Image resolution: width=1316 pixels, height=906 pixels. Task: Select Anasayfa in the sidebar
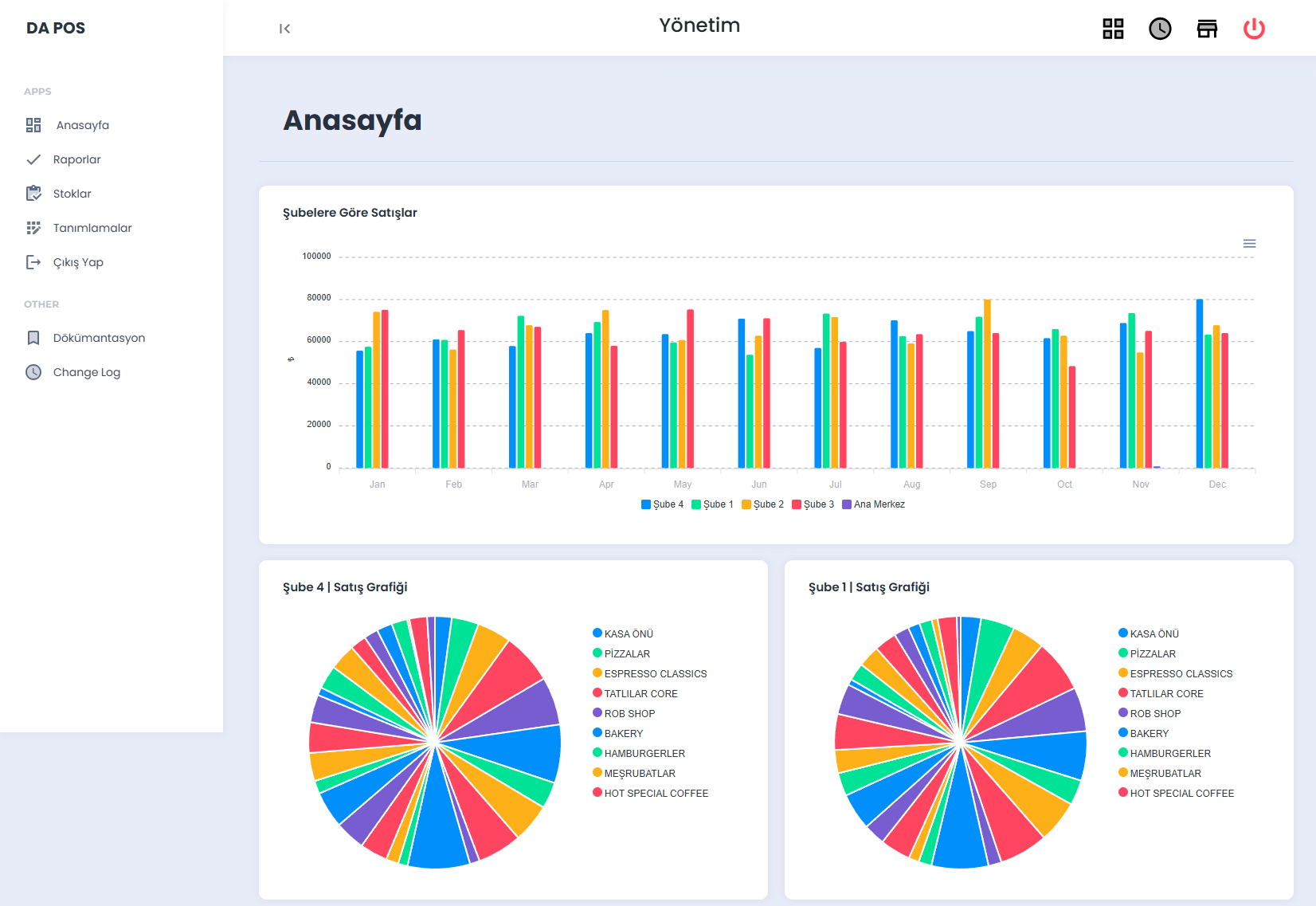click(82, 125)
